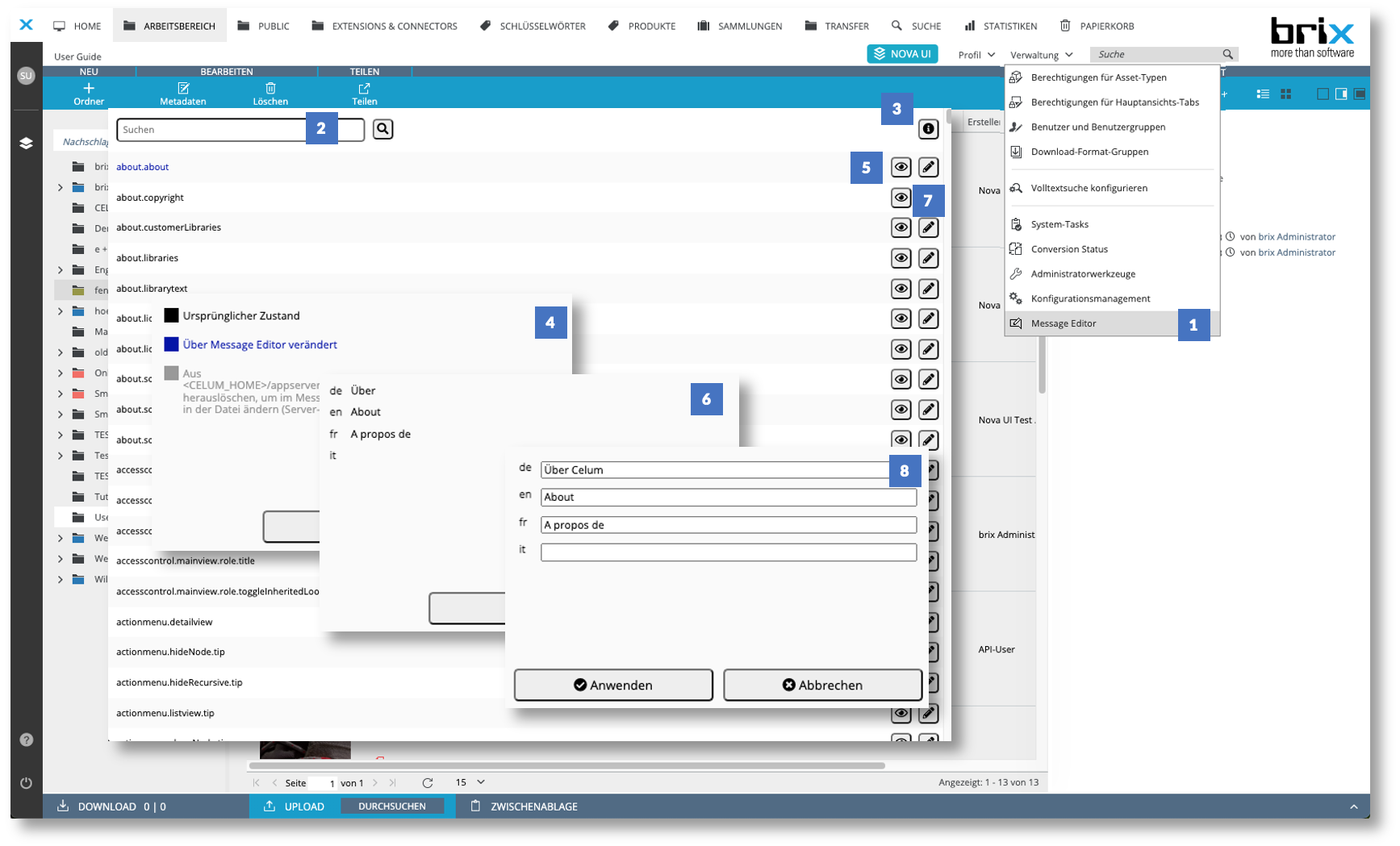1400x846 pixels.
Task: View actionmenu.listview.tip with its eye icon
Action: pyautogui.click(x=901, y=713)
